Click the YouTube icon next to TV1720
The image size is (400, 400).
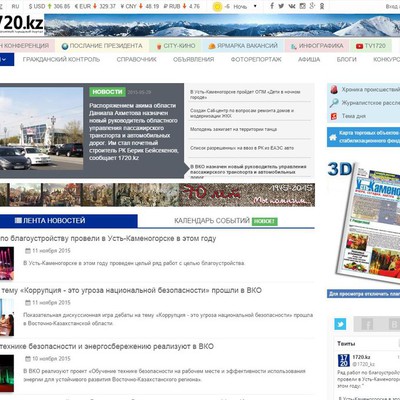pos(359,46)
